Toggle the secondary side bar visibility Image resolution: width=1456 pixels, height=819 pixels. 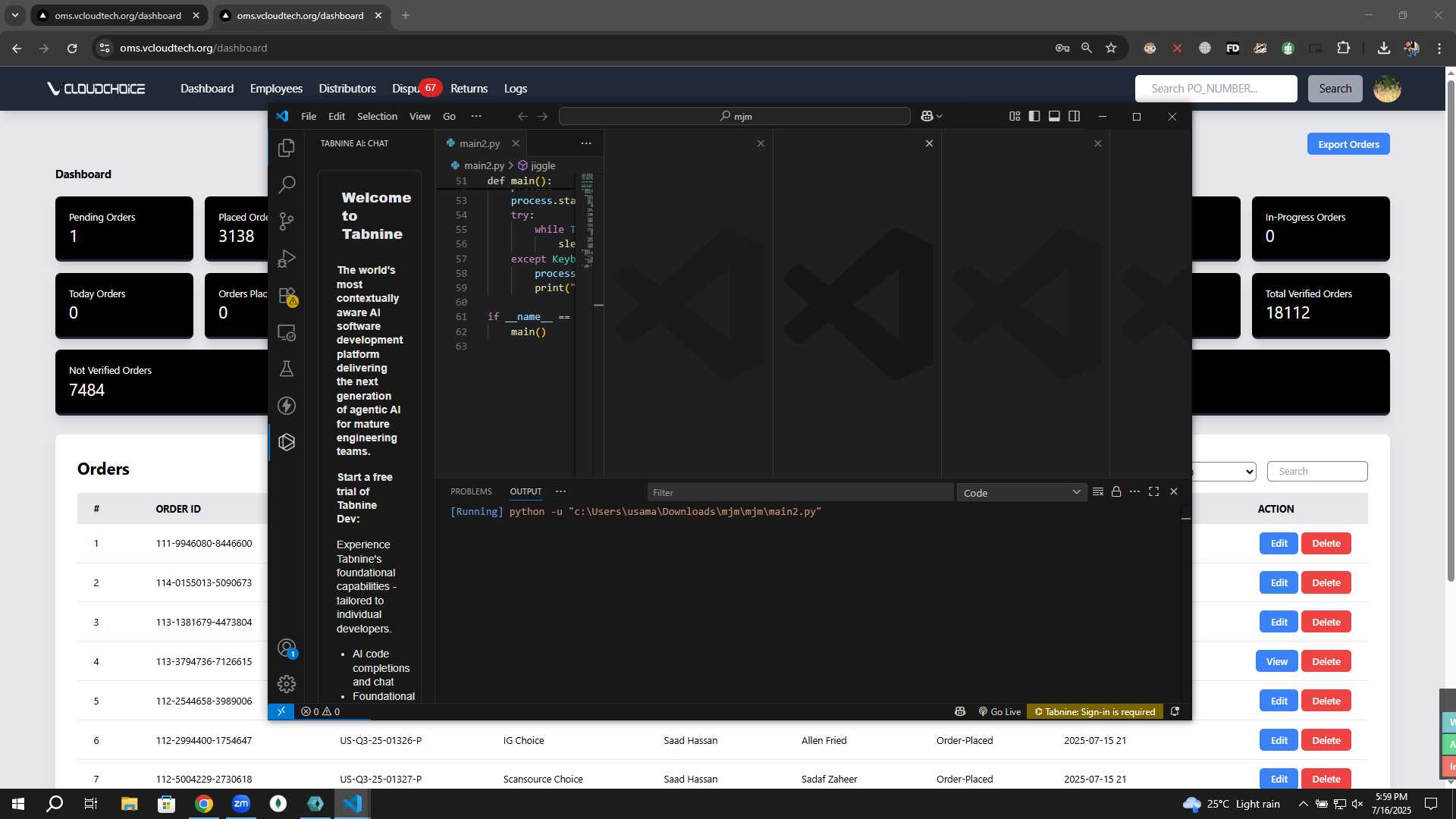click(1075, 116)
